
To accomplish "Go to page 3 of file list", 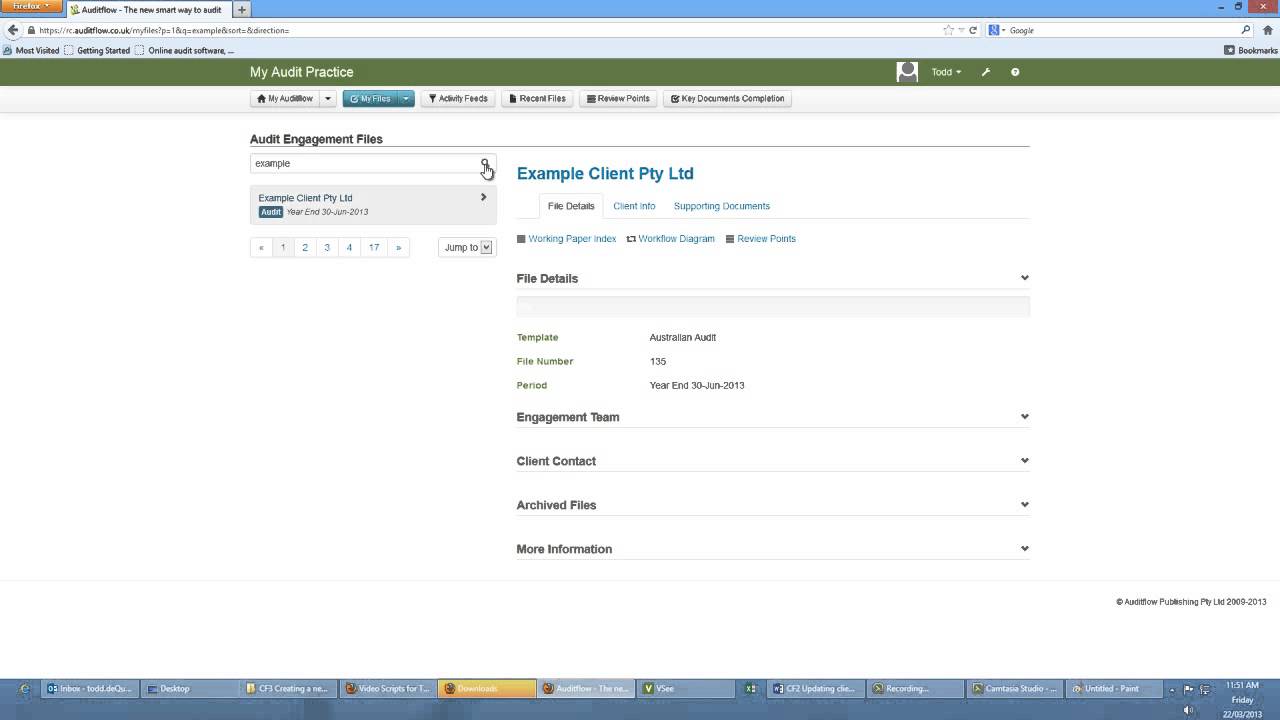I will [327, 247].
